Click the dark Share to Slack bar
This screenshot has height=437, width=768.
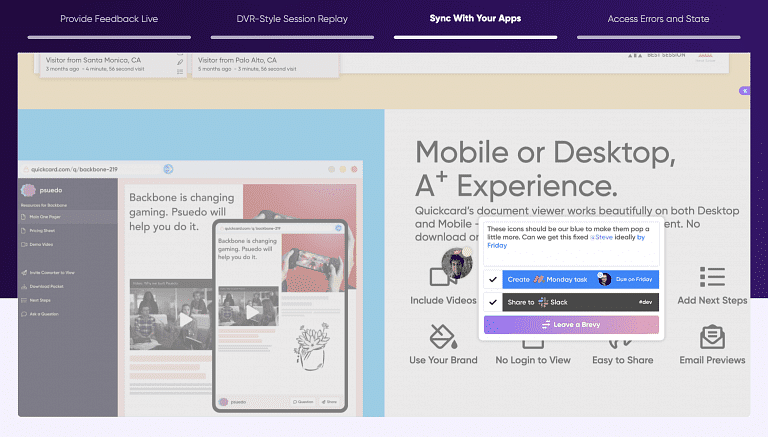click(580, 302)
